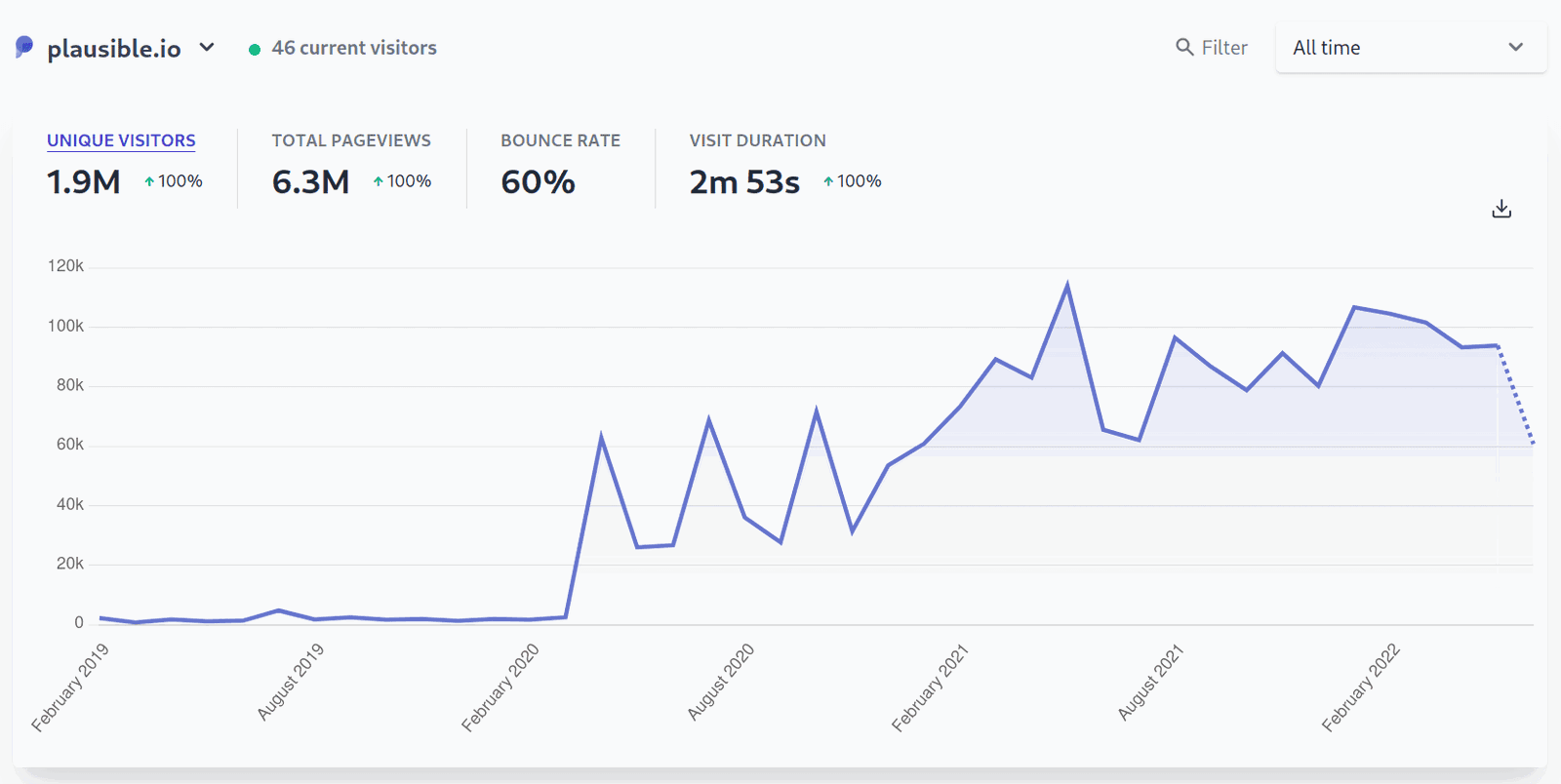
Task: Click the 1.9M unique visitors value
Action: pos(84,182)
